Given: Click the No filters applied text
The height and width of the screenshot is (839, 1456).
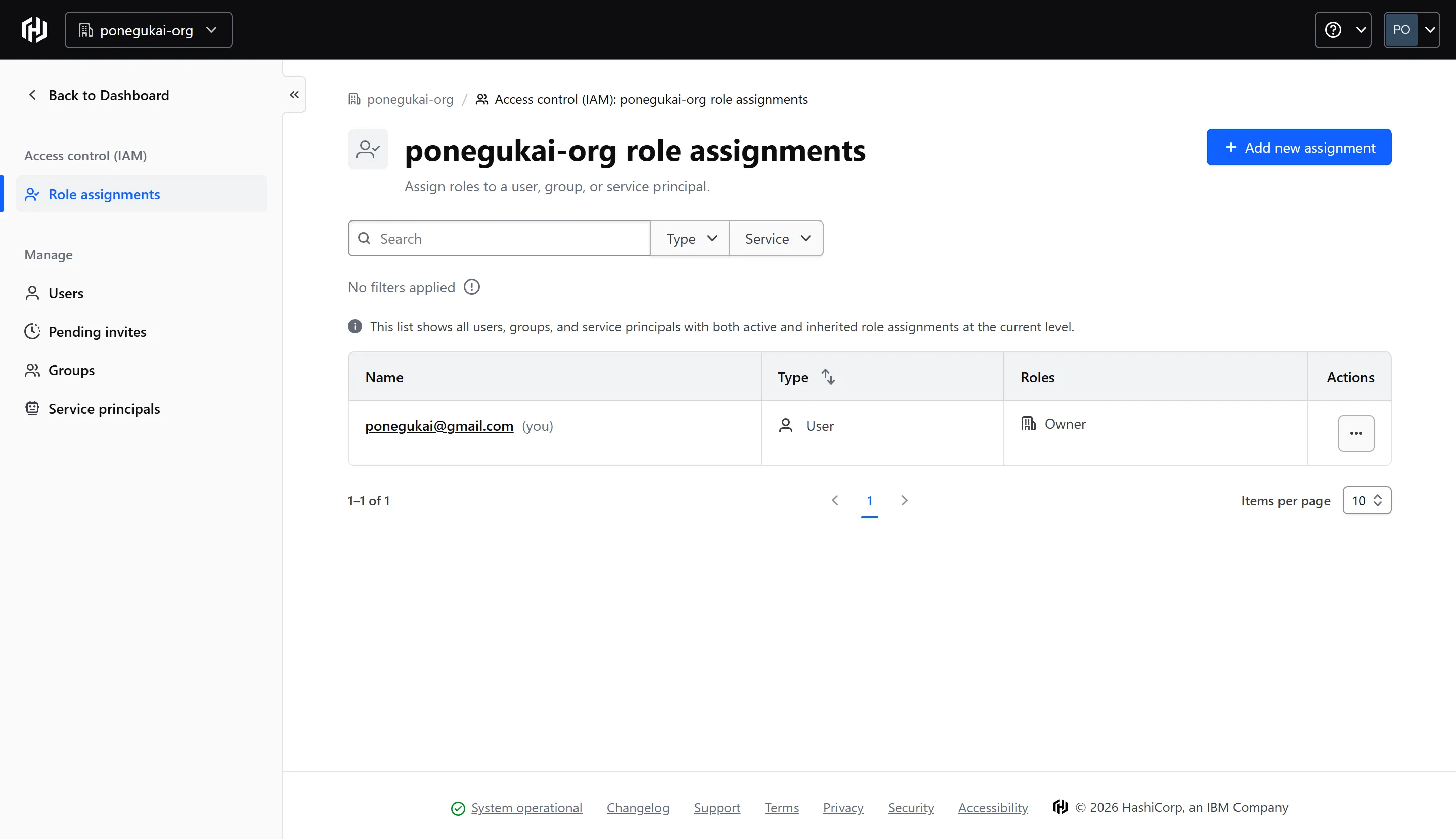Looking at the screenshot, I should (x=402, y=287).
